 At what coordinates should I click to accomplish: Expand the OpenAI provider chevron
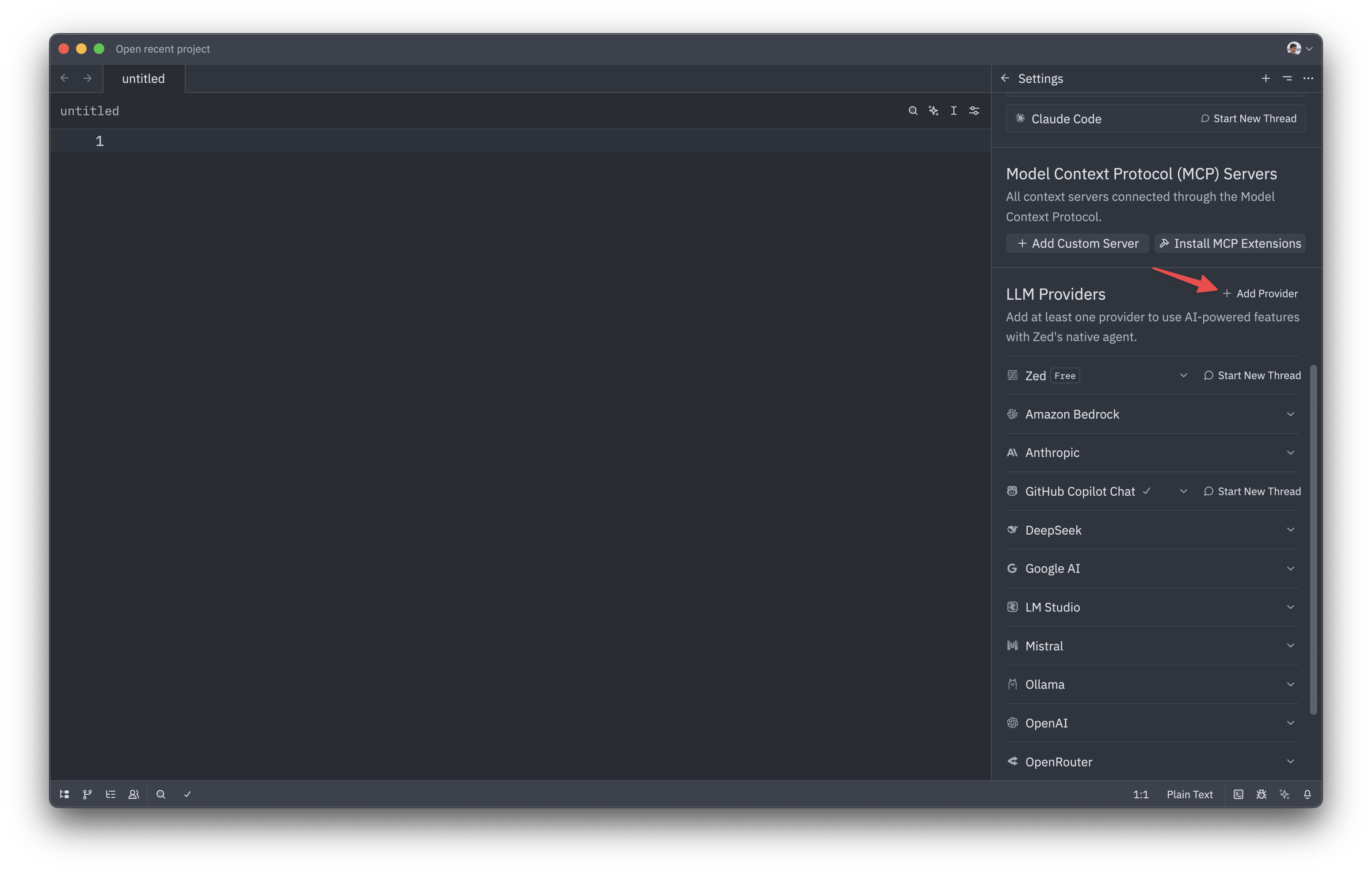click(1291, 723)
